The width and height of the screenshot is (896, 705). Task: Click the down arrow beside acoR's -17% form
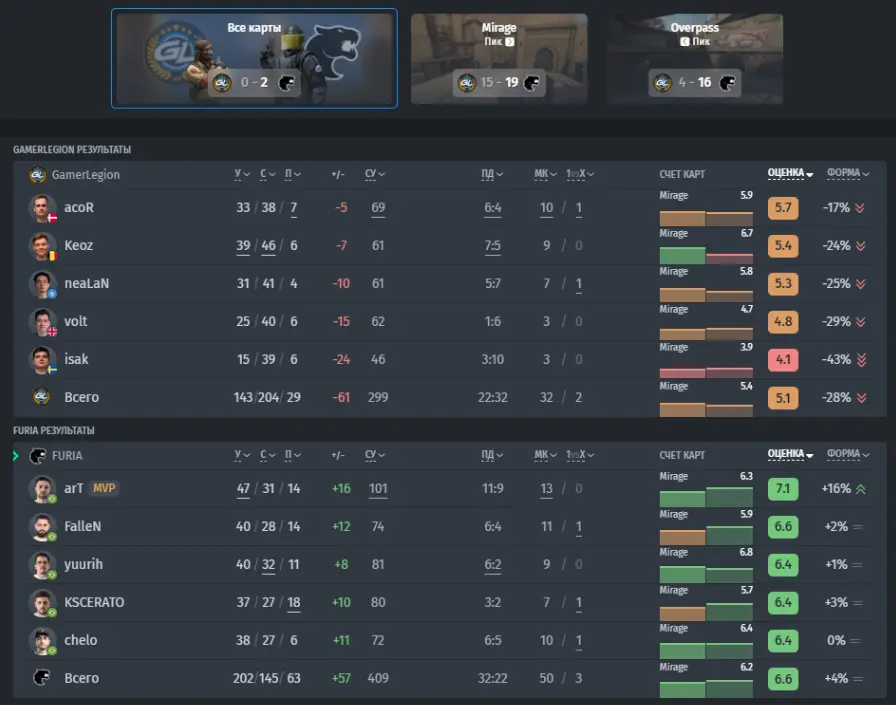point(860,208)
